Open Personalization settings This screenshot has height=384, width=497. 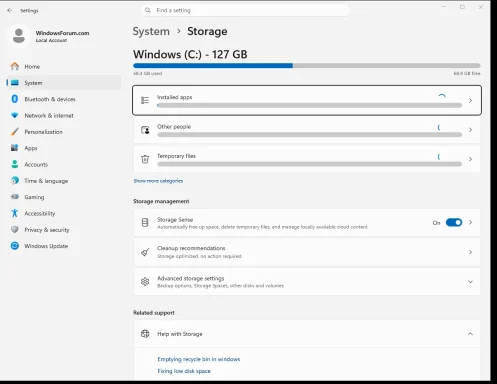[63, 132]
